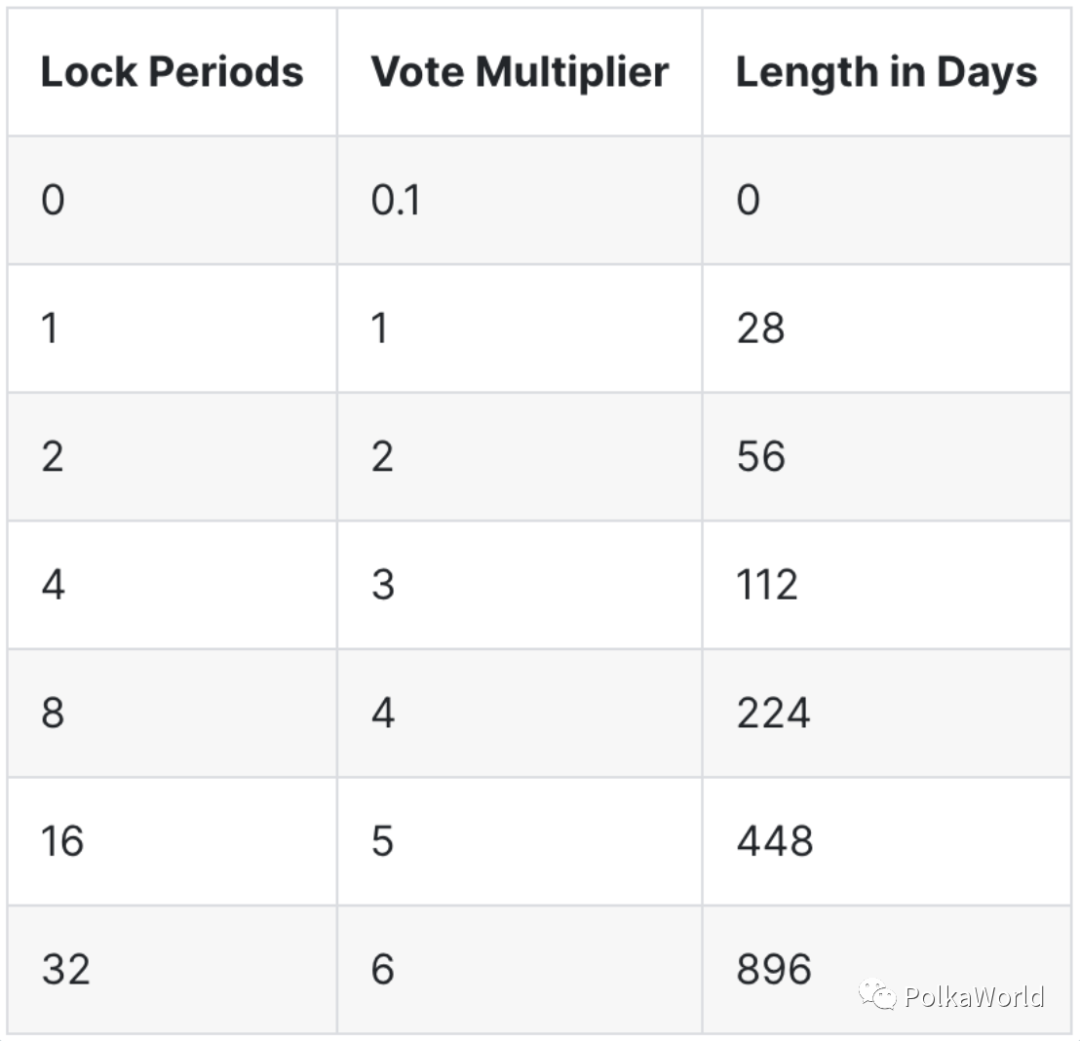Screen dimensions: 1080x1041
Task: Select lock period 8 cell
Action: [53, 713]
